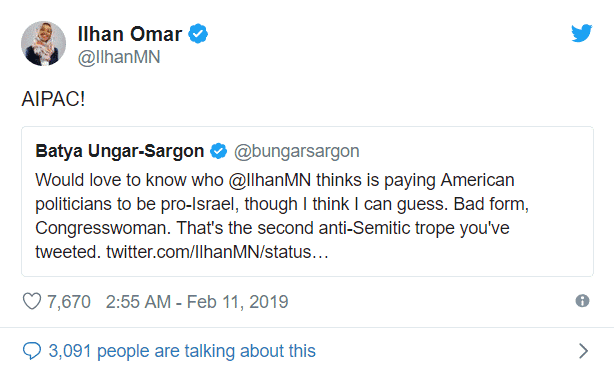This screenshot has height=368, width=614.
Task: Click the AIPAC! tweet text
Action: click(53, 99)
